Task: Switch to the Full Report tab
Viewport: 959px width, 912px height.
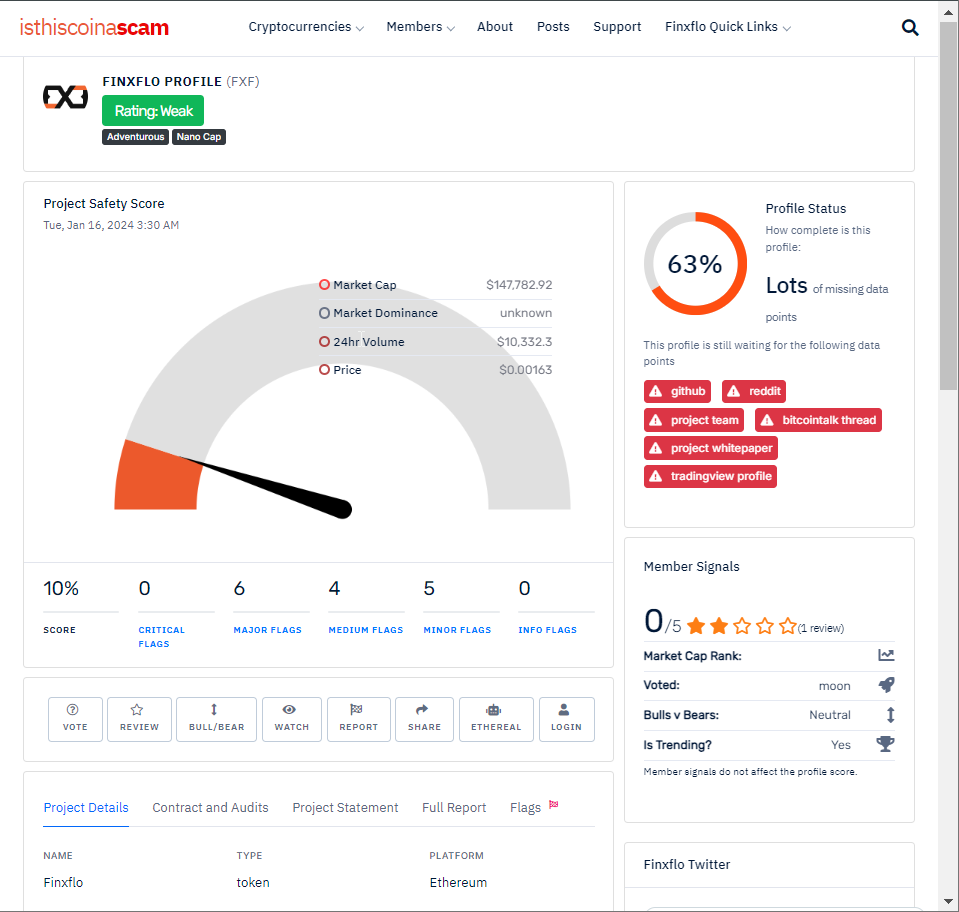Action: click(x=454, y=807)
